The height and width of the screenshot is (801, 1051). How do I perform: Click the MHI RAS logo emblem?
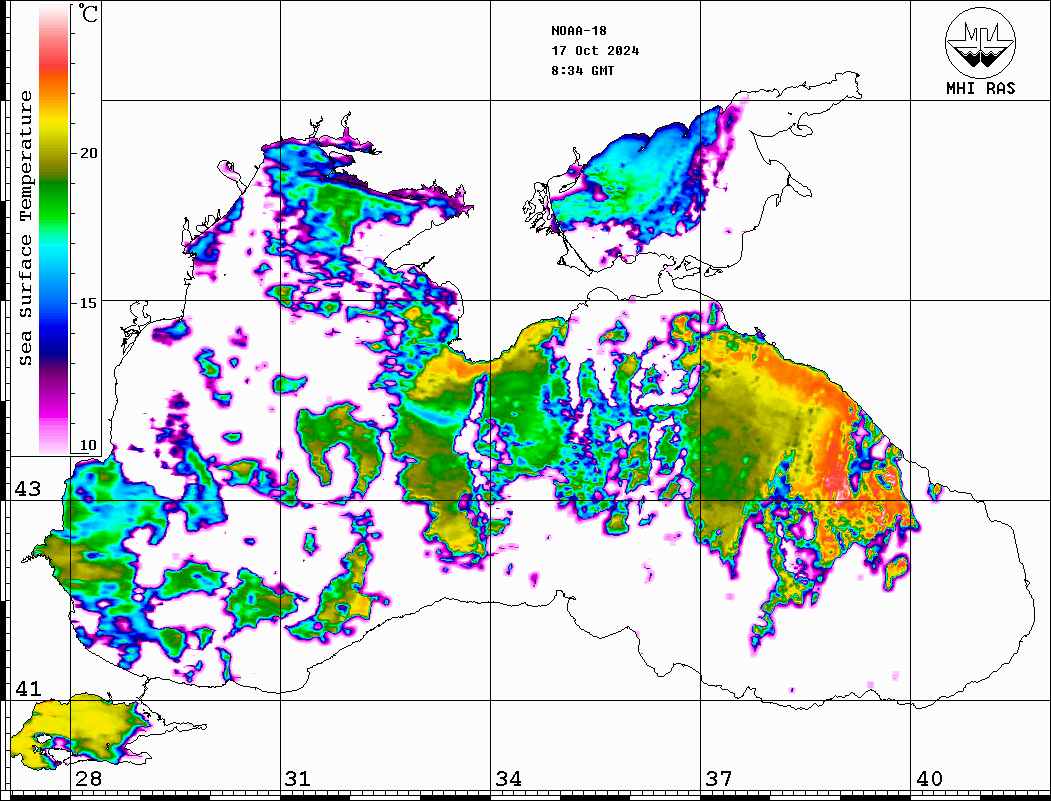(981, 42)
